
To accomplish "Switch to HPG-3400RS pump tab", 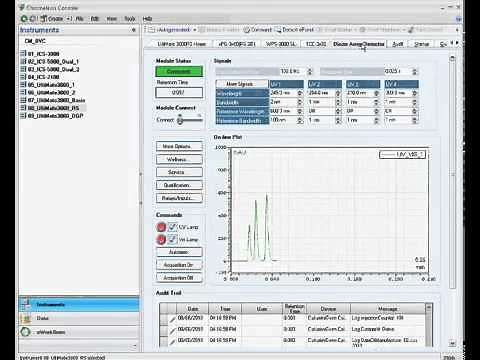I will [237, 44].
